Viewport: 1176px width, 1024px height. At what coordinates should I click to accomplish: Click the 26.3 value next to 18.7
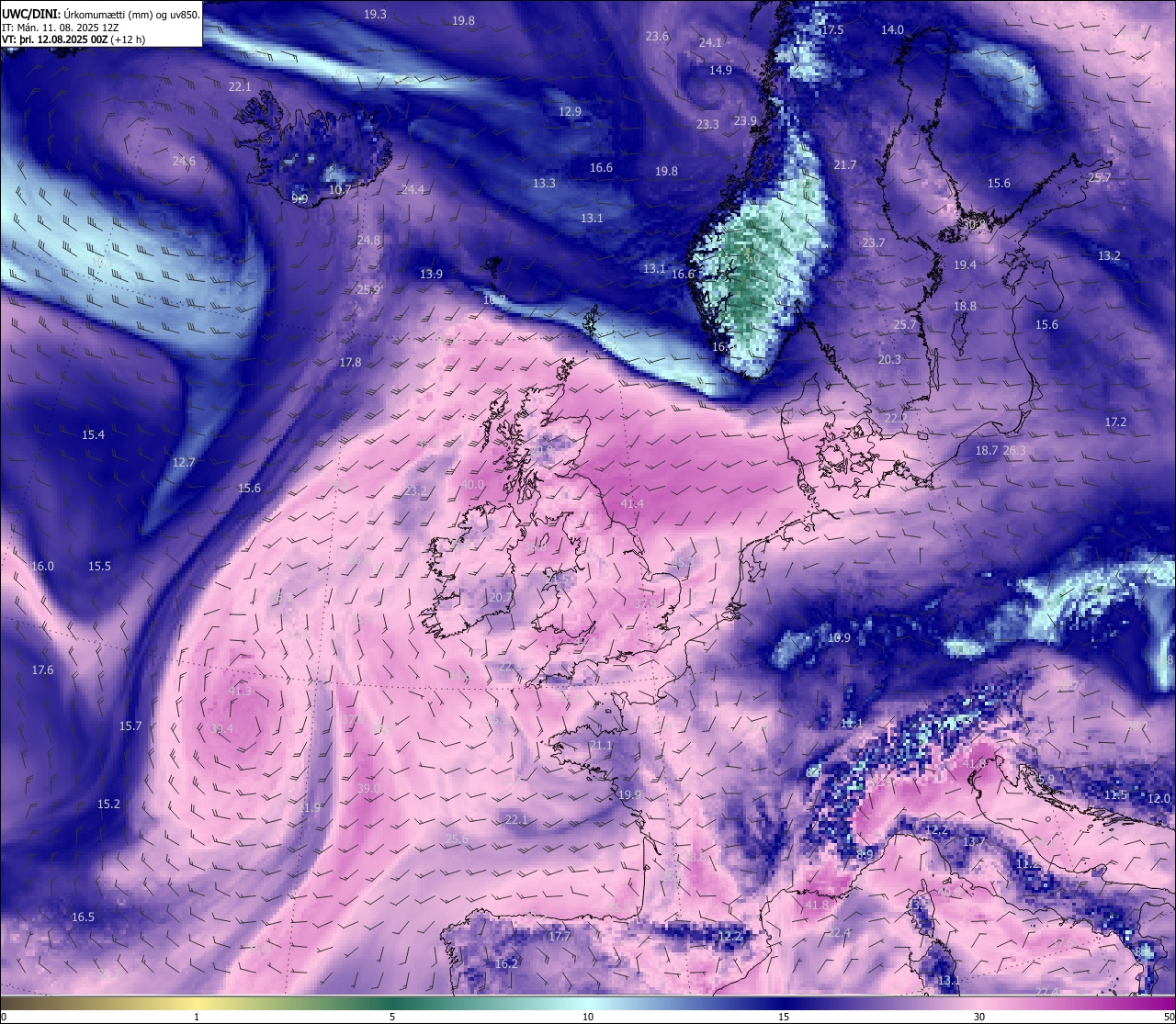pos(1014,450)
